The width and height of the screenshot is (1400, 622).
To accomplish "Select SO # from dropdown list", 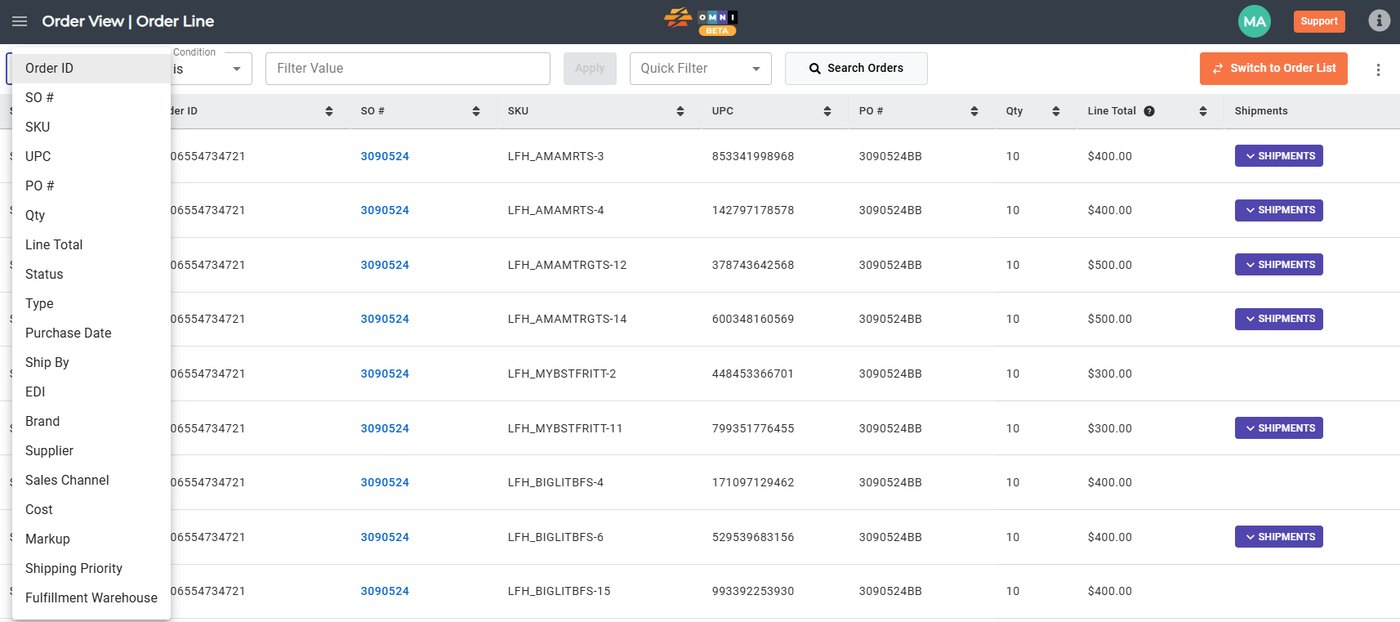I will tap(91, 98).
